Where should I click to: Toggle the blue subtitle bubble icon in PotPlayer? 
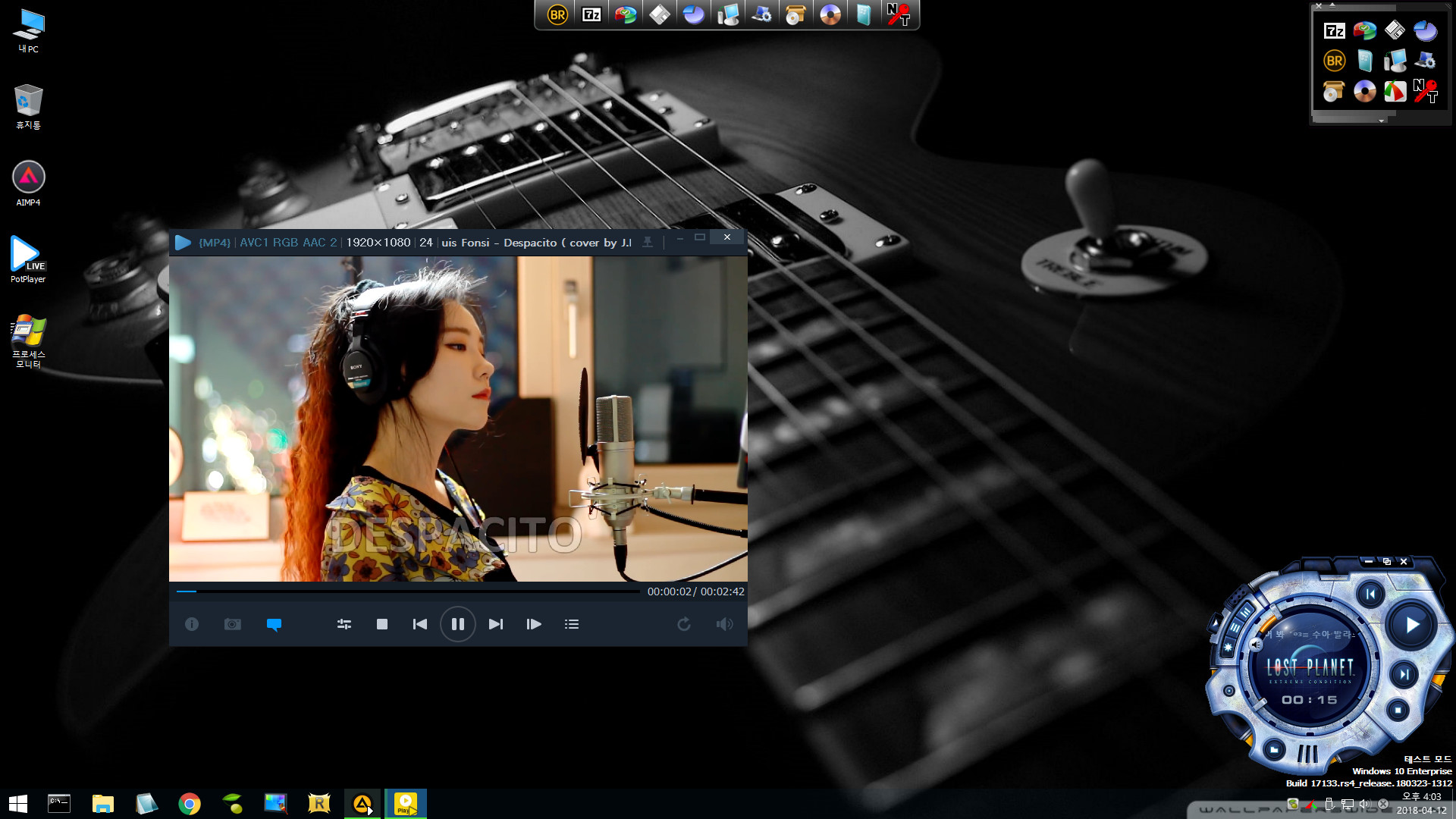pos(275,624)
